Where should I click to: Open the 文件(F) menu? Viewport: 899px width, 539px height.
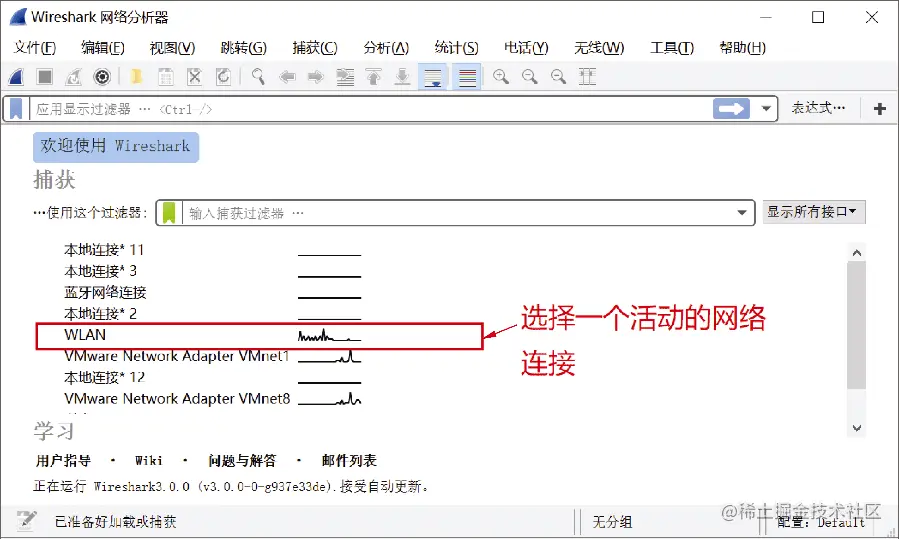click(34, 48)
